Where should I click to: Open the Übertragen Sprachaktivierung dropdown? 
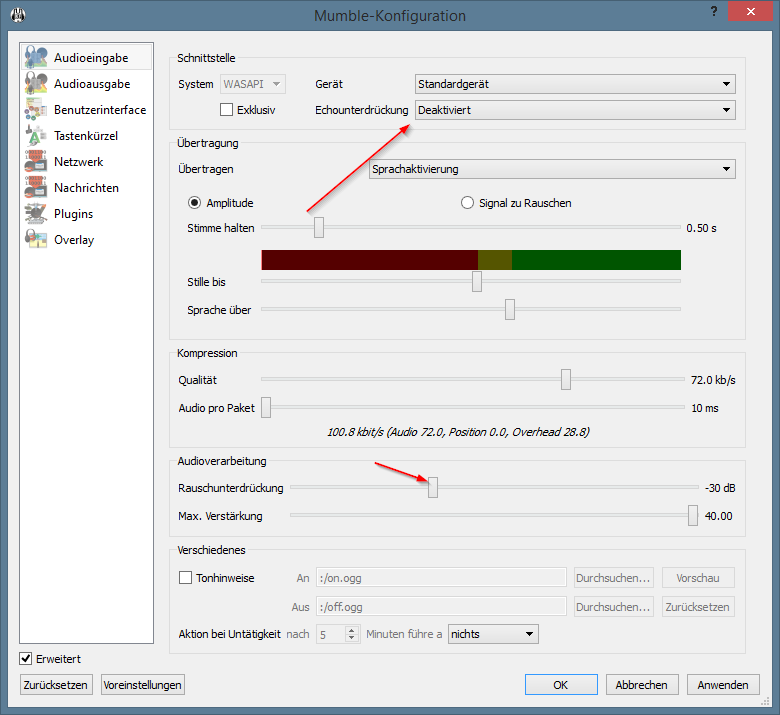click(552, 169)
